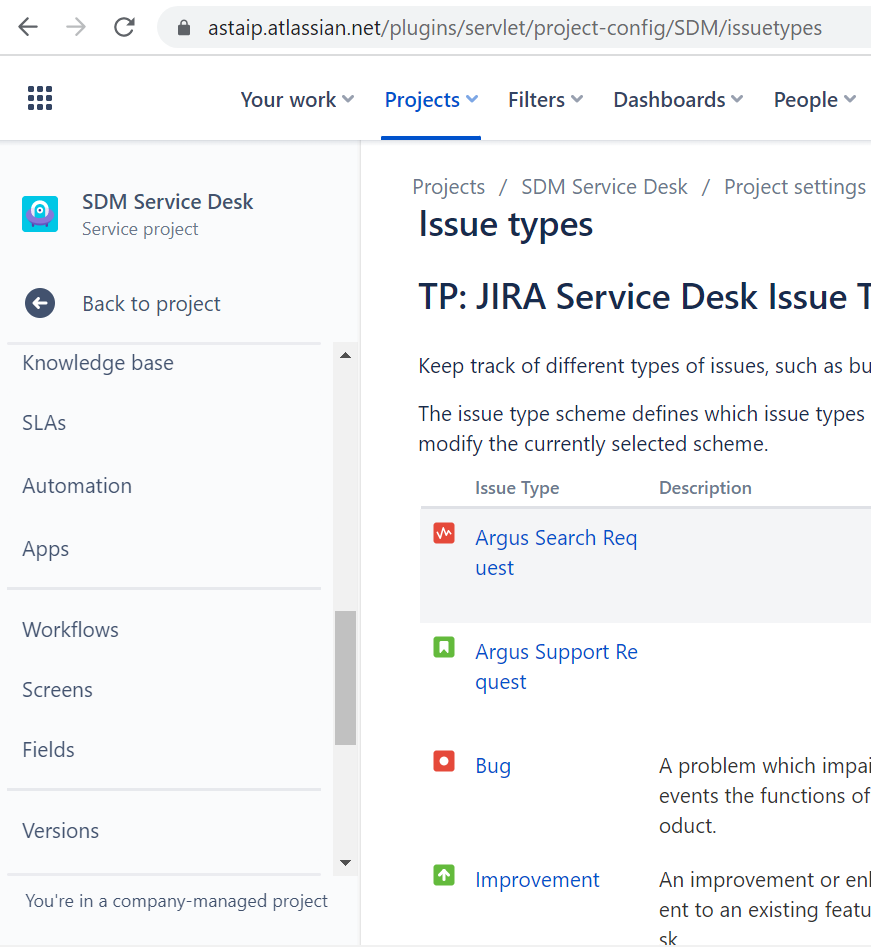Image resolution: width=871 pixels, height=947 pixels.
Task: Open Apps in the sidebar
Action: pyautogui.click(x=46, y=549)
